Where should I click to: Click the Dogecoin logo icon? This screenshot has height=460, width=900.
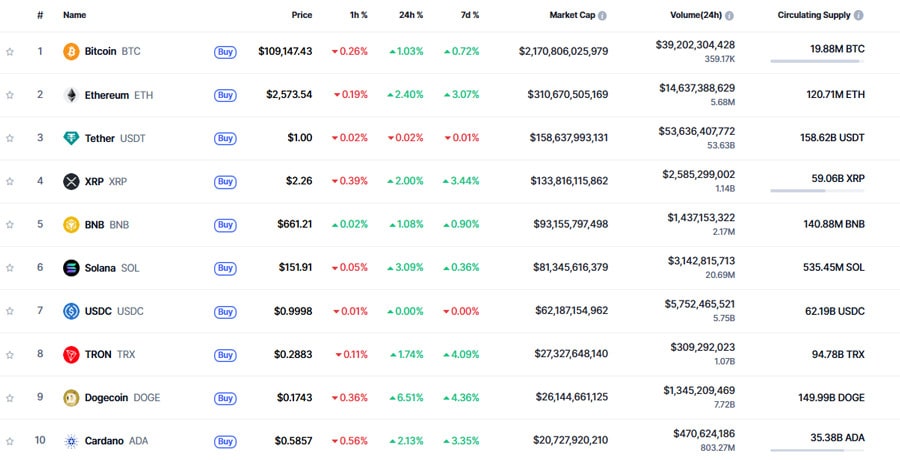tap(71, 398)
